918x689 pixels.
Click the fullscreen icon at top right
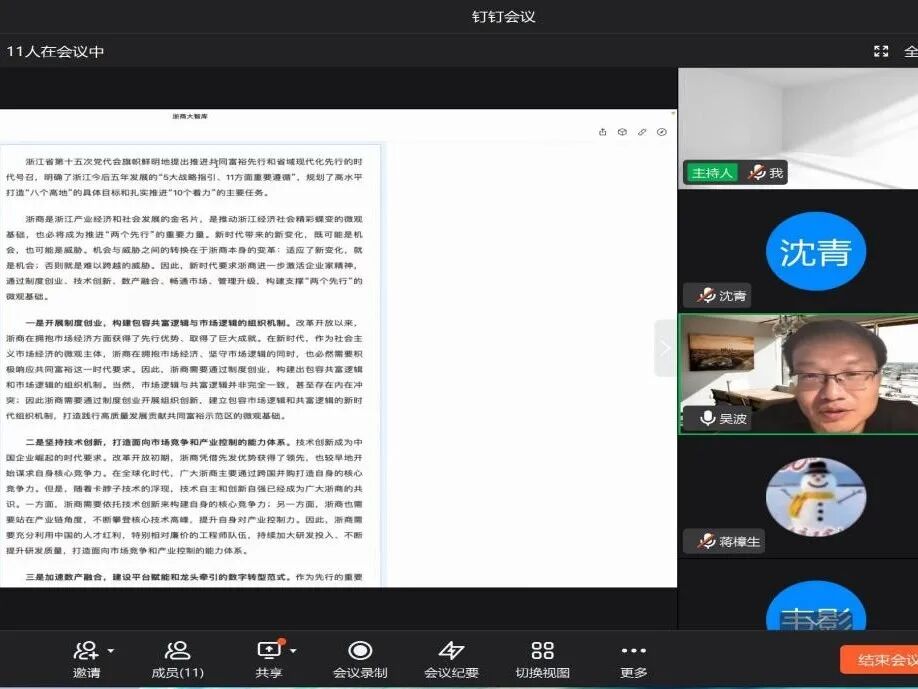point(881,50)
